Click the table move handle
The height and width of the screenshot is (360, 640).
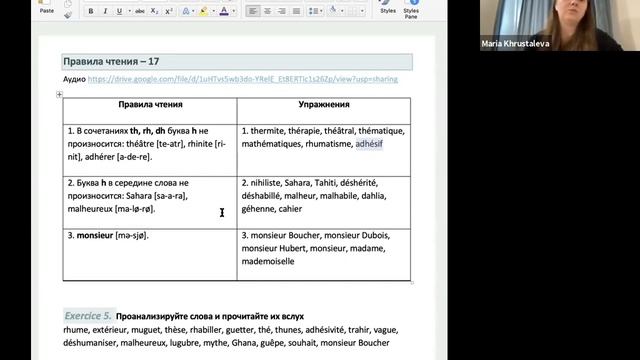59,95
